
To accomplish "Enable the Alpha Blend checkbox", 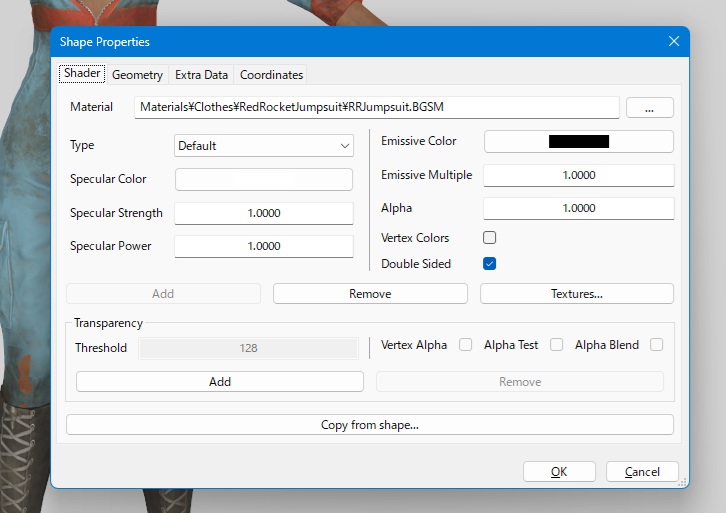I will [657, 345].
